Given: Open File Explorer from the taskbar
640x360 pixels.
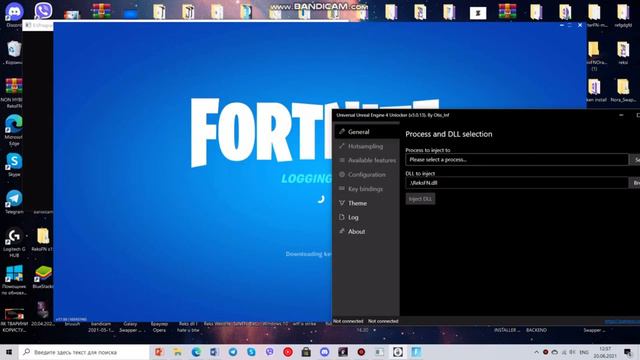Looking at the screenshot, I should click(x=178, y=352).
